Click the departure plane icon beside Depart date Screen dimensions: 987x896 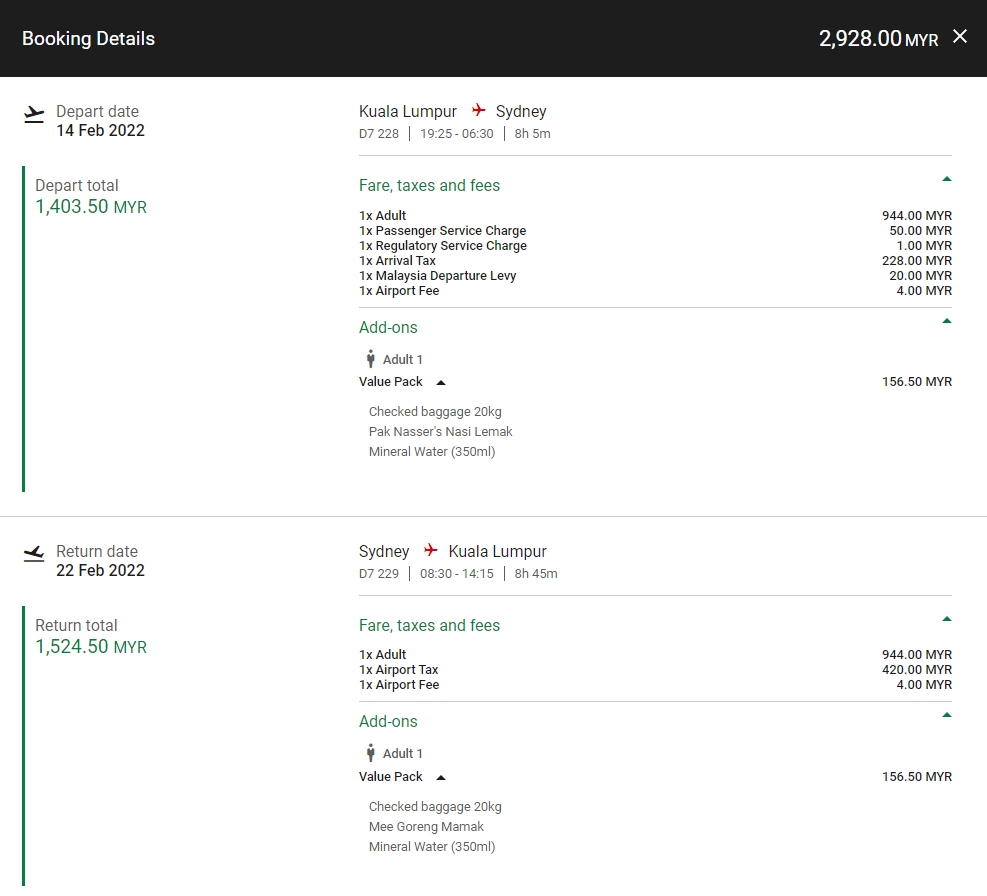pos(34,115)
